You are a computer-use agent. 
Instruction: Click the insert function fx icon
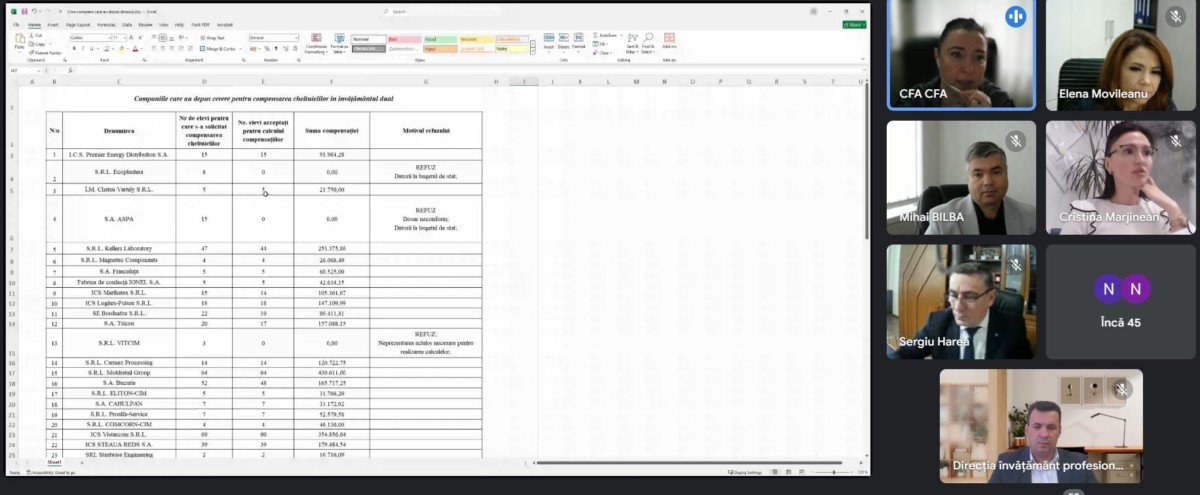[70, 70]
